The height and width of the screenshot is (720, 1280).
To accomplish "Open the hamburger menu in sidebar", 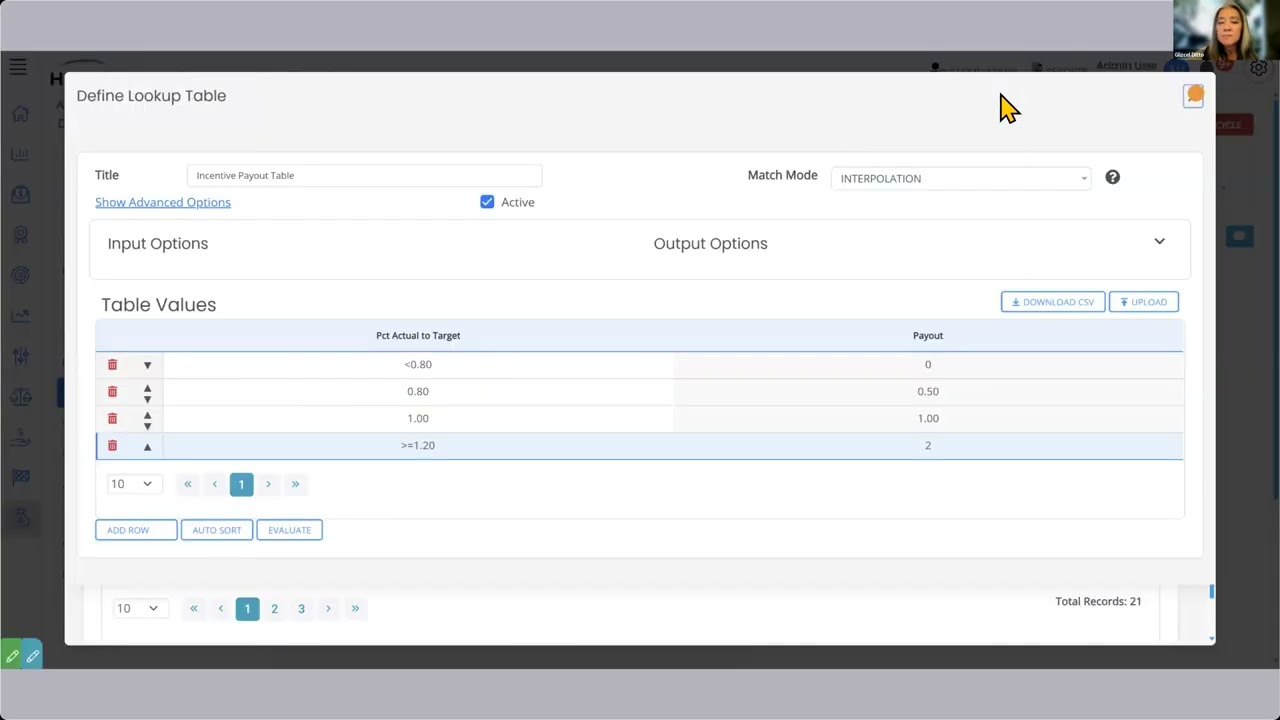I will point(18,67).
